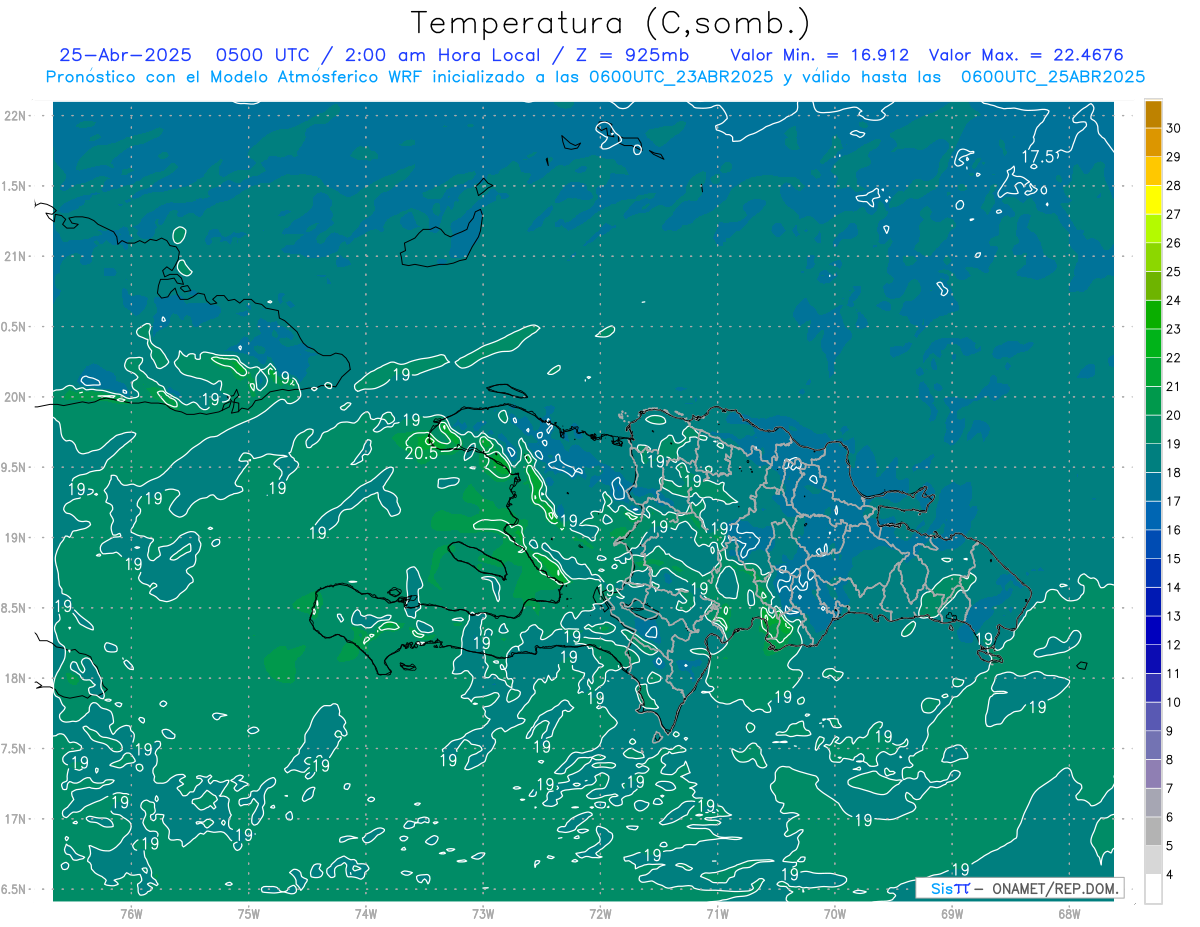Click the '75W' longitude axis label

pos(249,914)
